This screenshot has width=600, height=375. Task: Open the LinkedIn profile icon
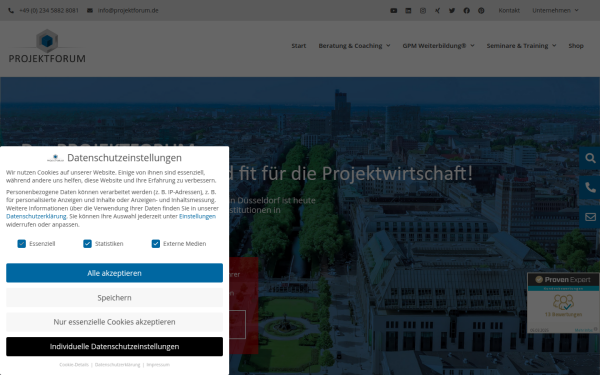(x=408, y=11)
